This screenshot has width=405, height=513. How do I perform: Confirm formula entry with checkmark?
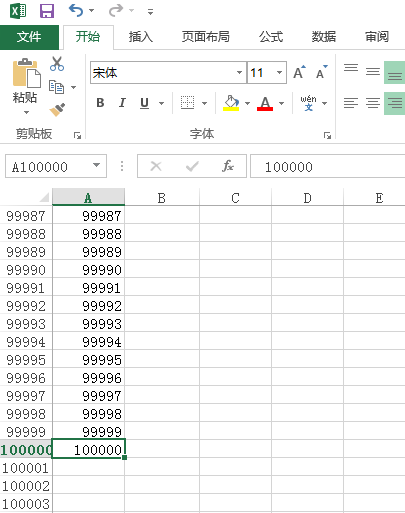[192, 166]
